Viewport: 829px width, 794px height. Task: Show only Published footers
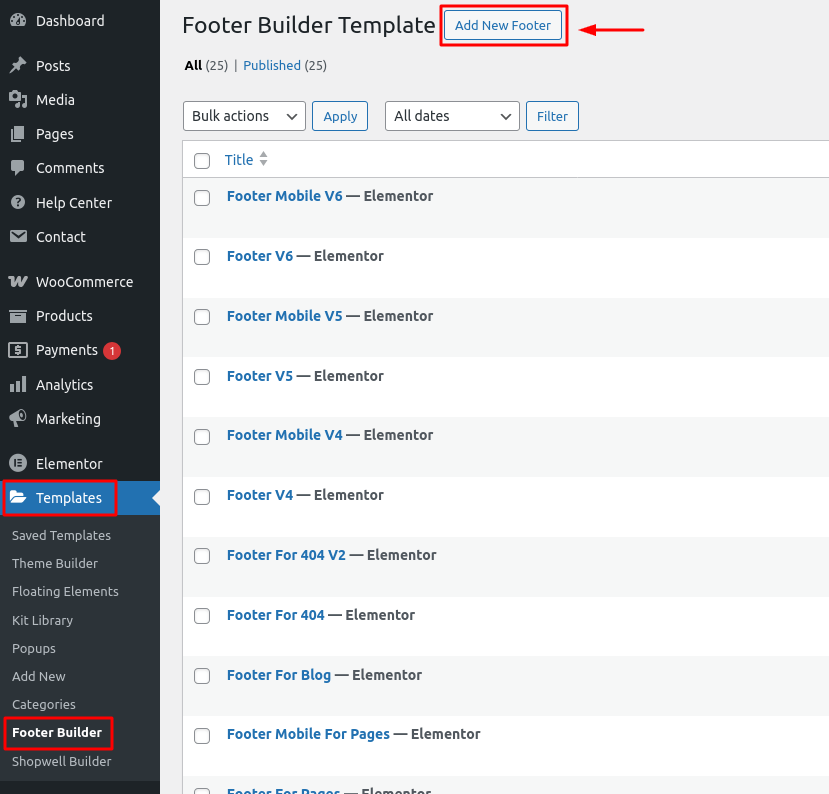[272, 66]
